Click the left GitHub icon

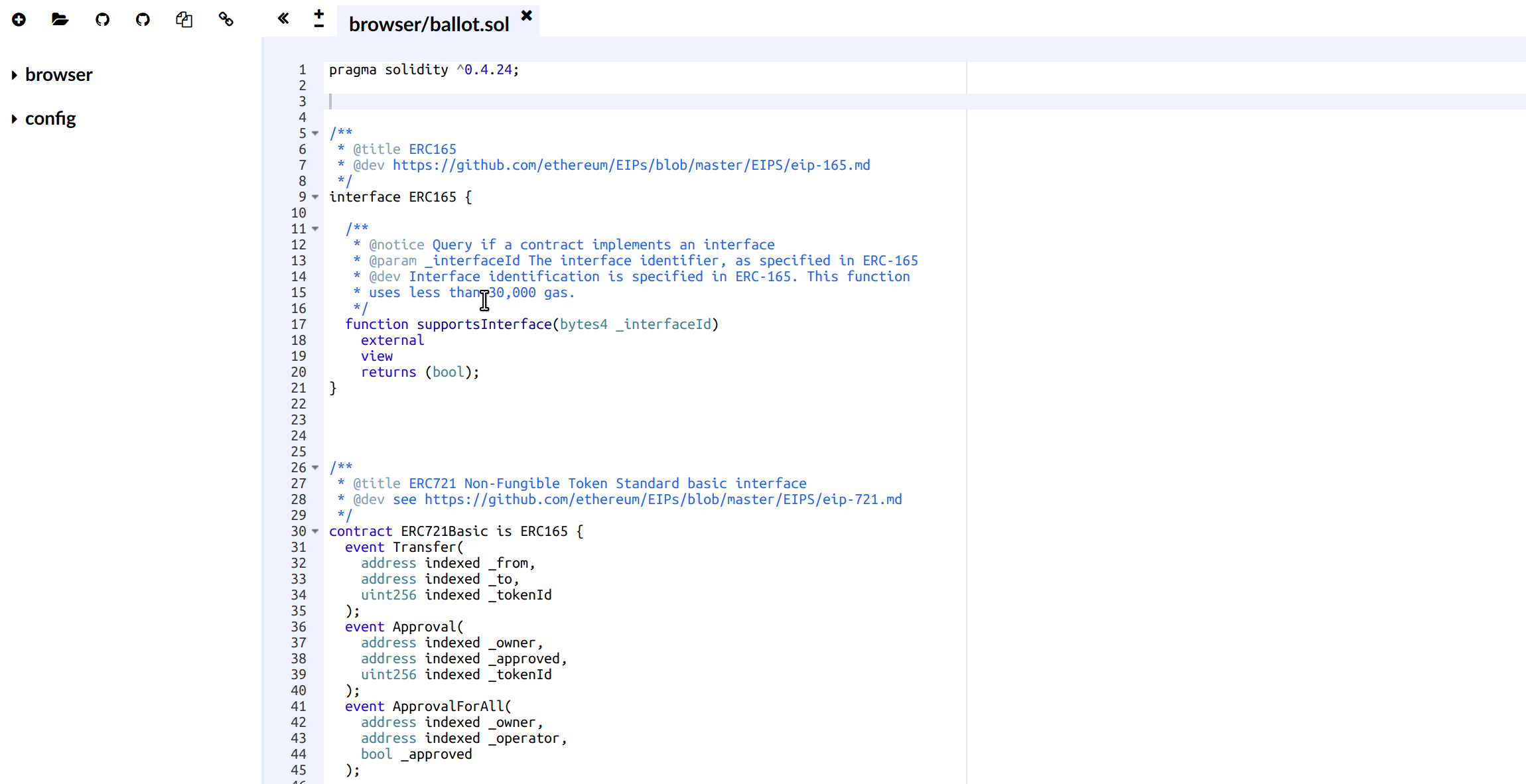pos(102,20)
